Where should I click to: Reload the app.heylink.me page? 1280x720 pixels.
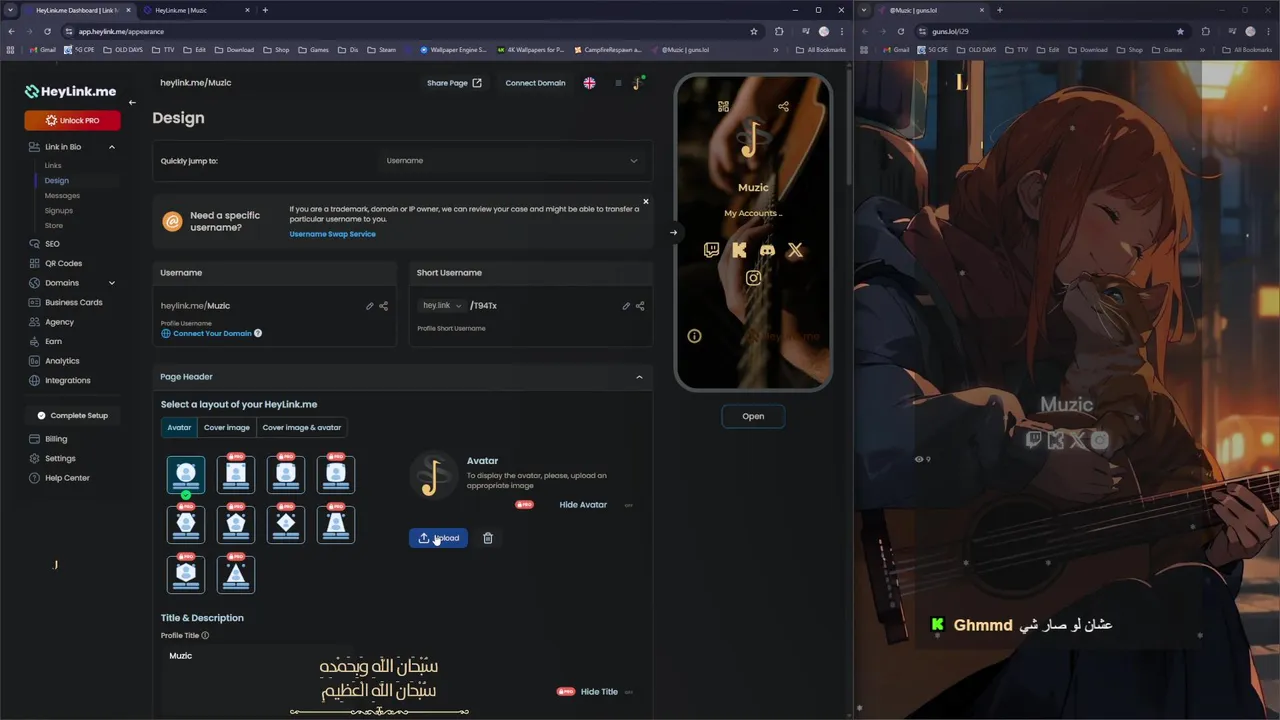coord(47,31)
